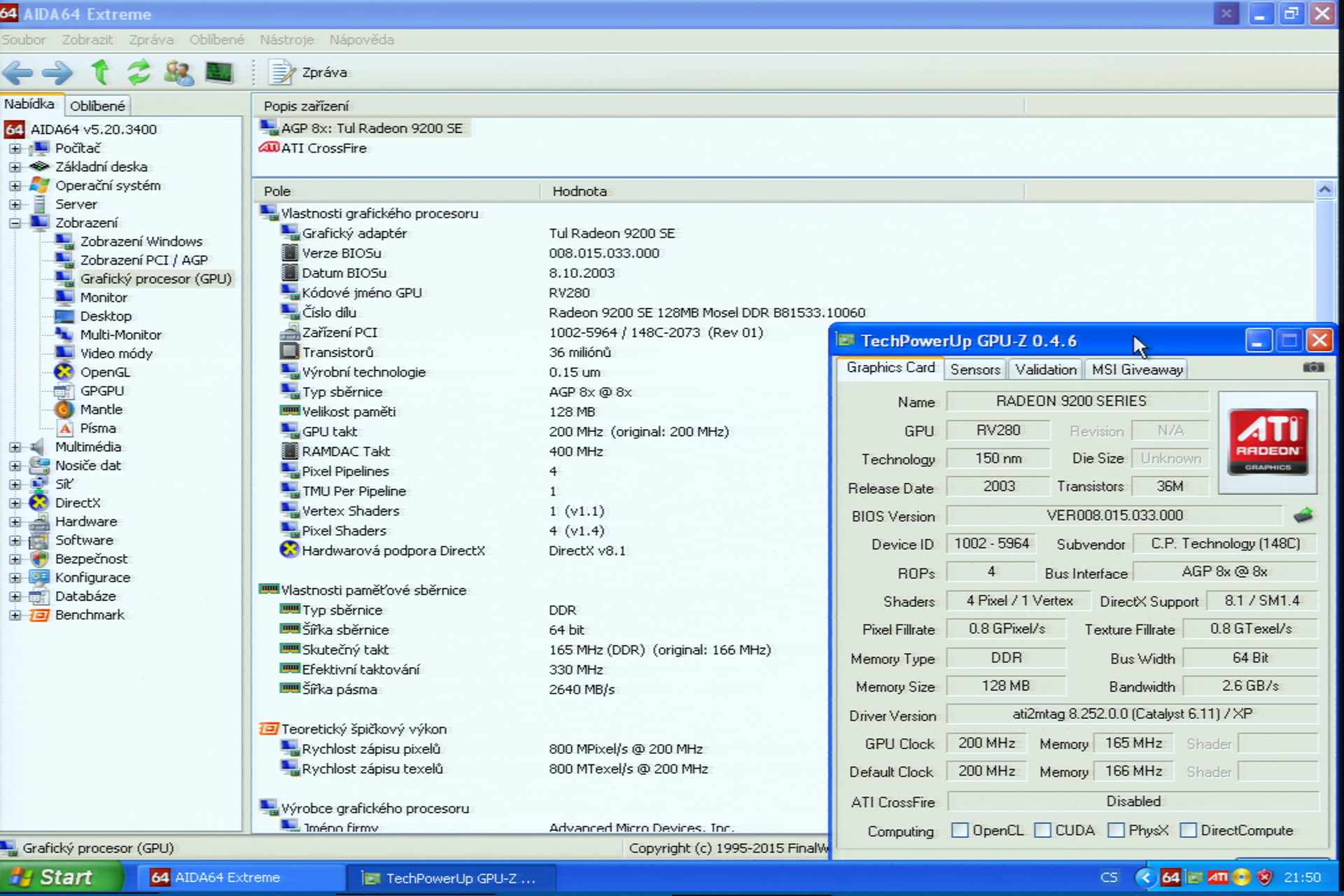Expand hidden tray icons arrow
1344x896 pixels.
point(1144,877)
